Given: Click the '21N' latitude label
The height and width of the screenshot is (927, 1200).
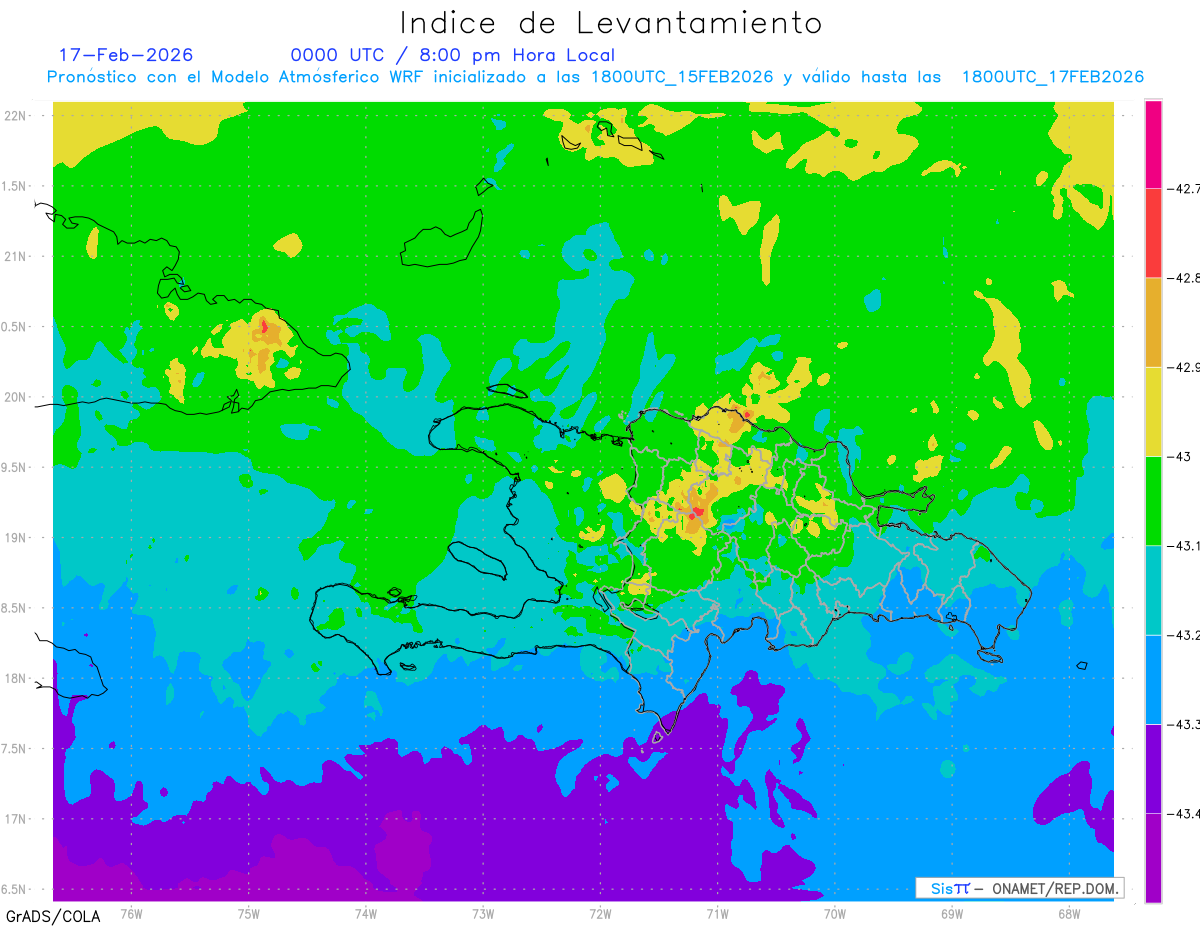Looking at the screenshot, I should 17,256.
